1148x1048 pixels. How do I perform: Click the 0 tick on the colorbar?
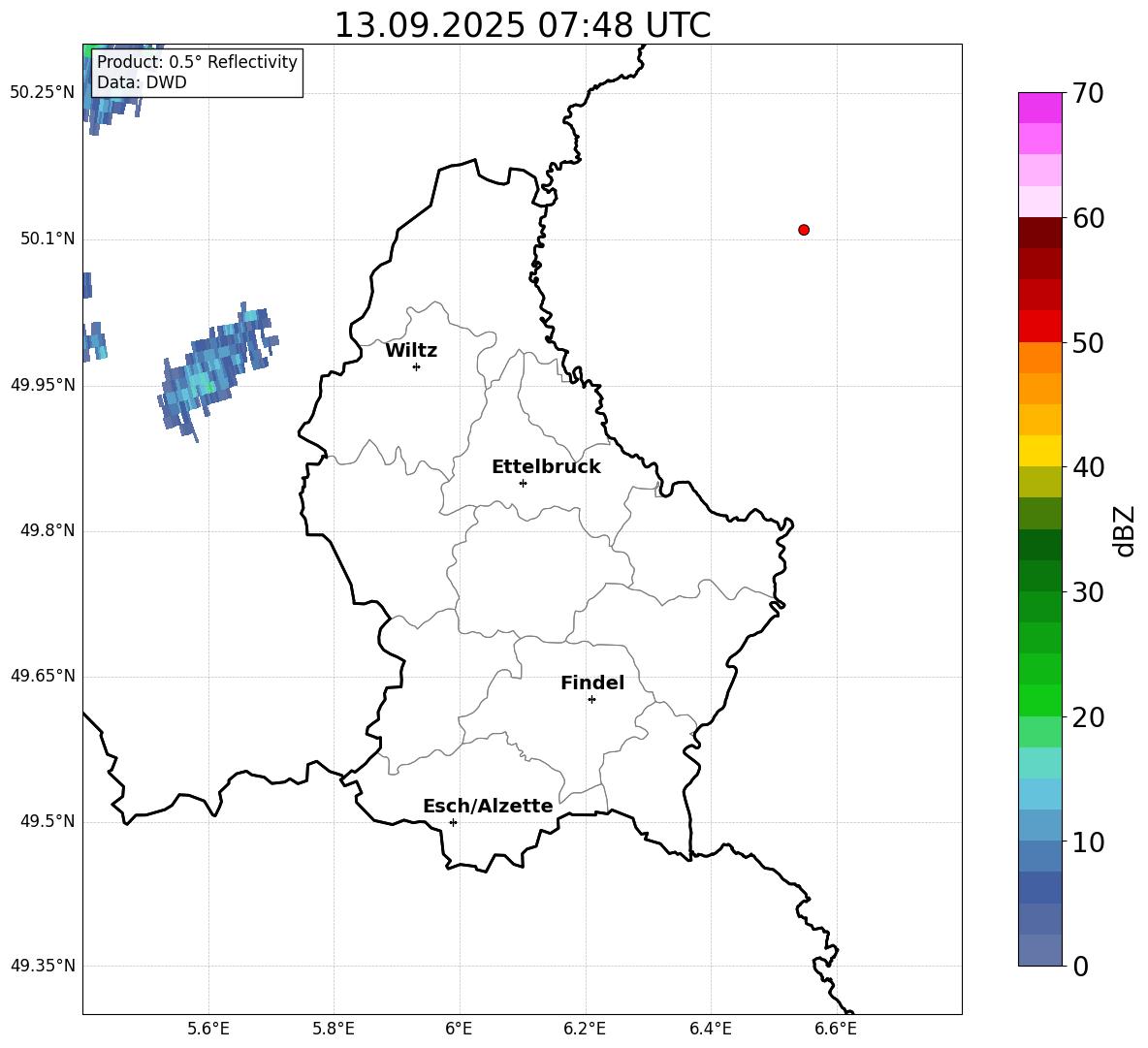tap(1081, 966)
